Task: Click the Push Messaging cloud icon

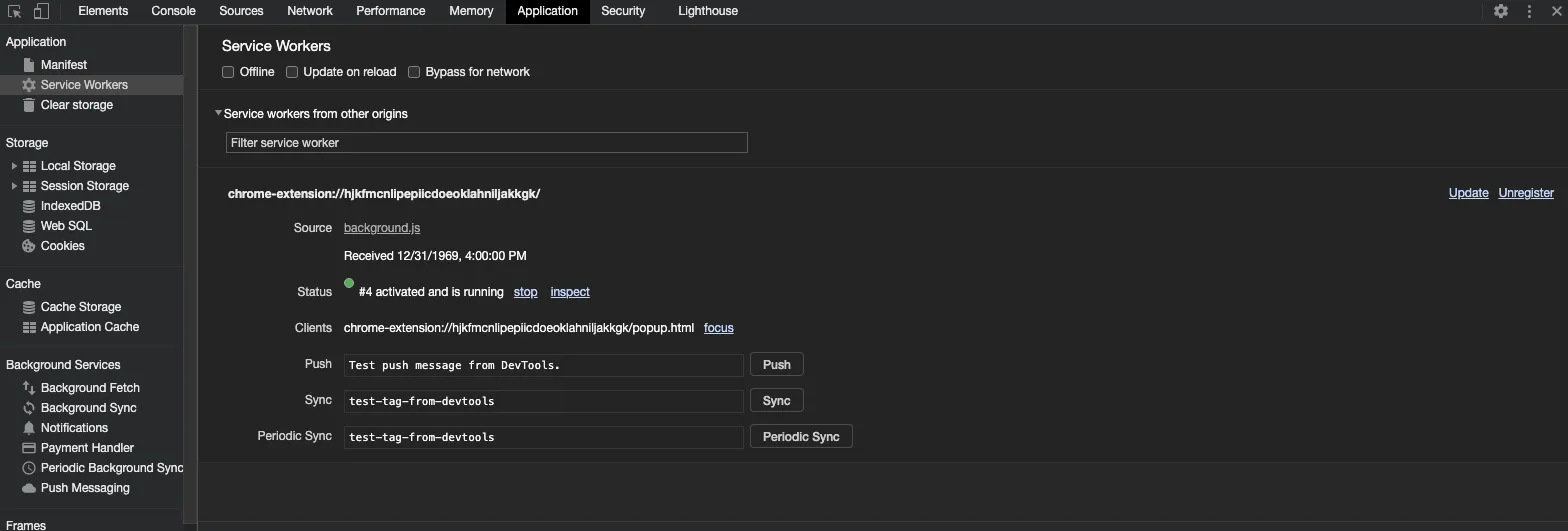Action: (x=29, y=488)
